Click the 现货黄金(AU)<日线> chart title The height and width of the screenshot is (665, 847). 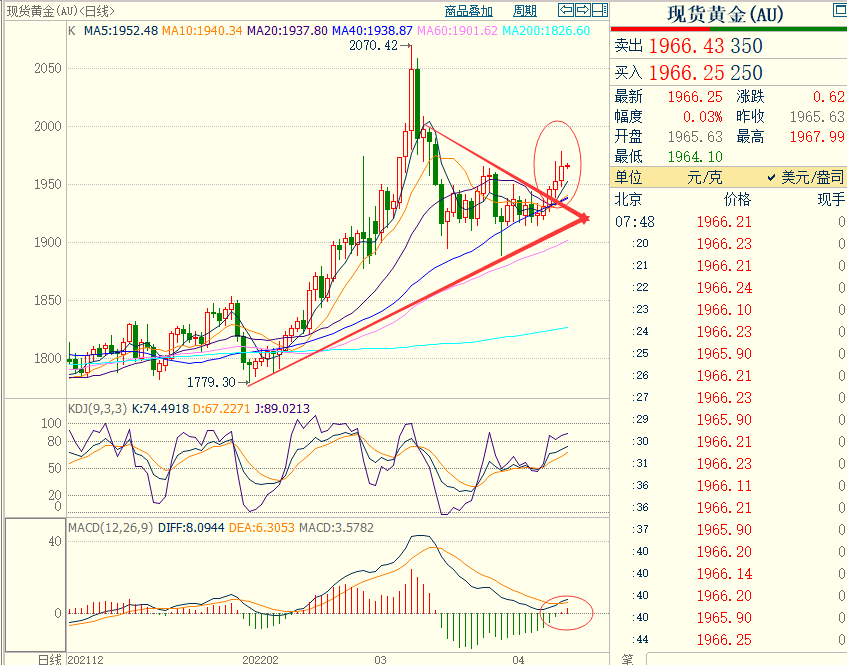[x=60, y=11]
